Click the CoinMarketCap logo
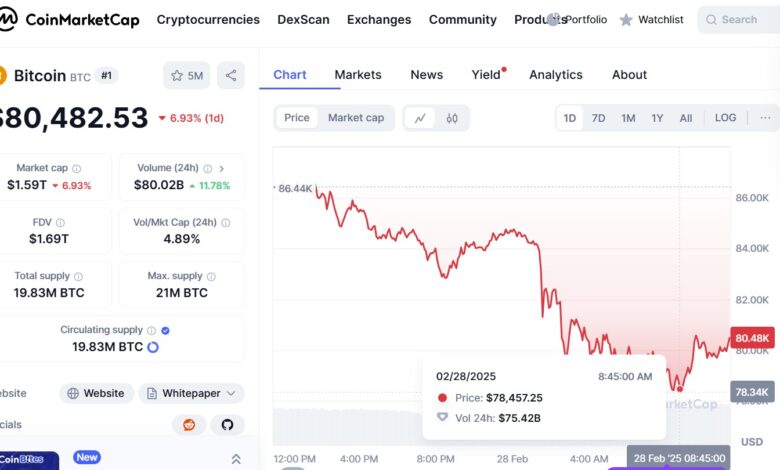The image size is (780, 470). point(70,19)
